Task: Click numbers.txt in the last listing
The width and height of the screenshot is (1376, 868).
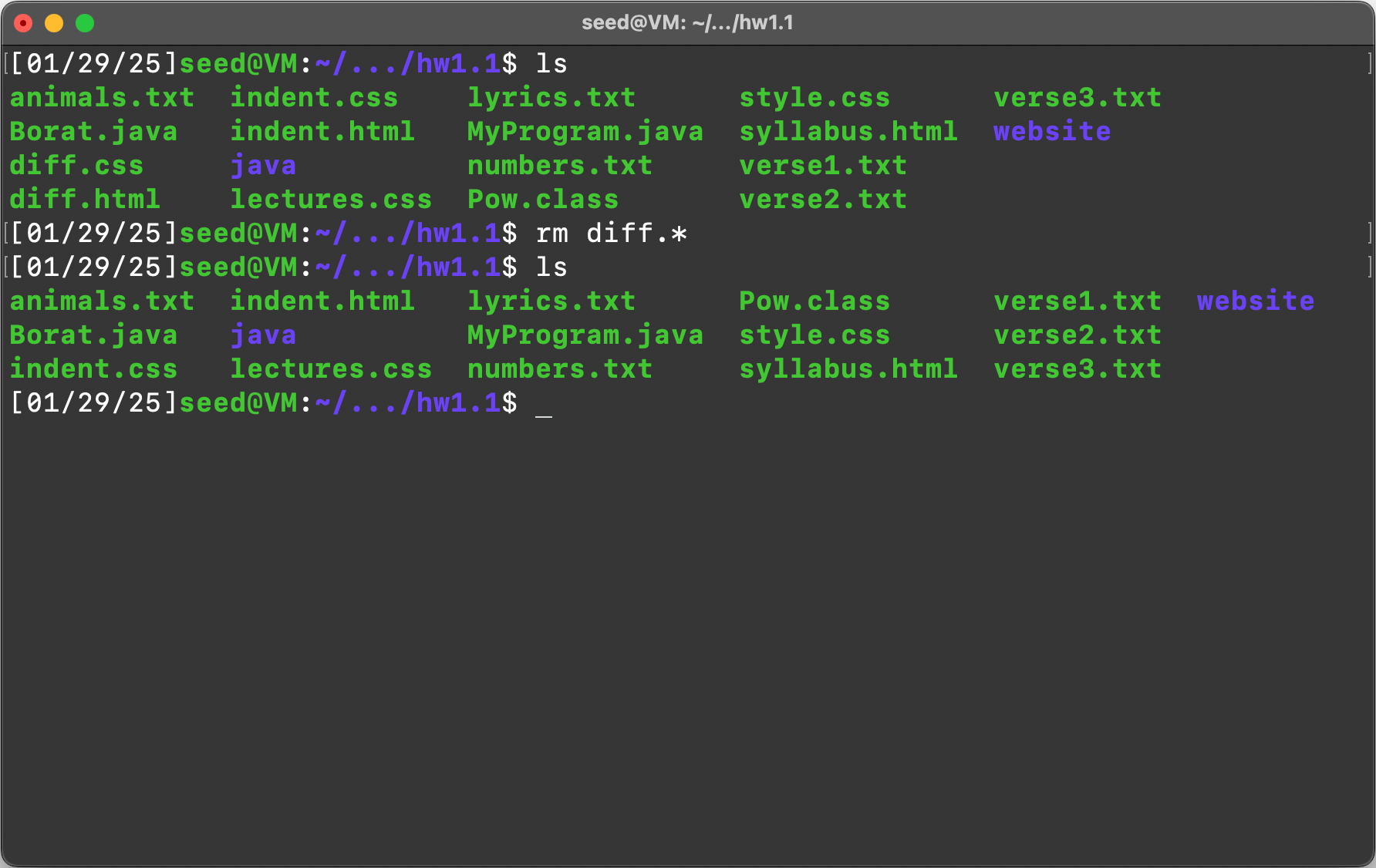Action: [560, 369]
